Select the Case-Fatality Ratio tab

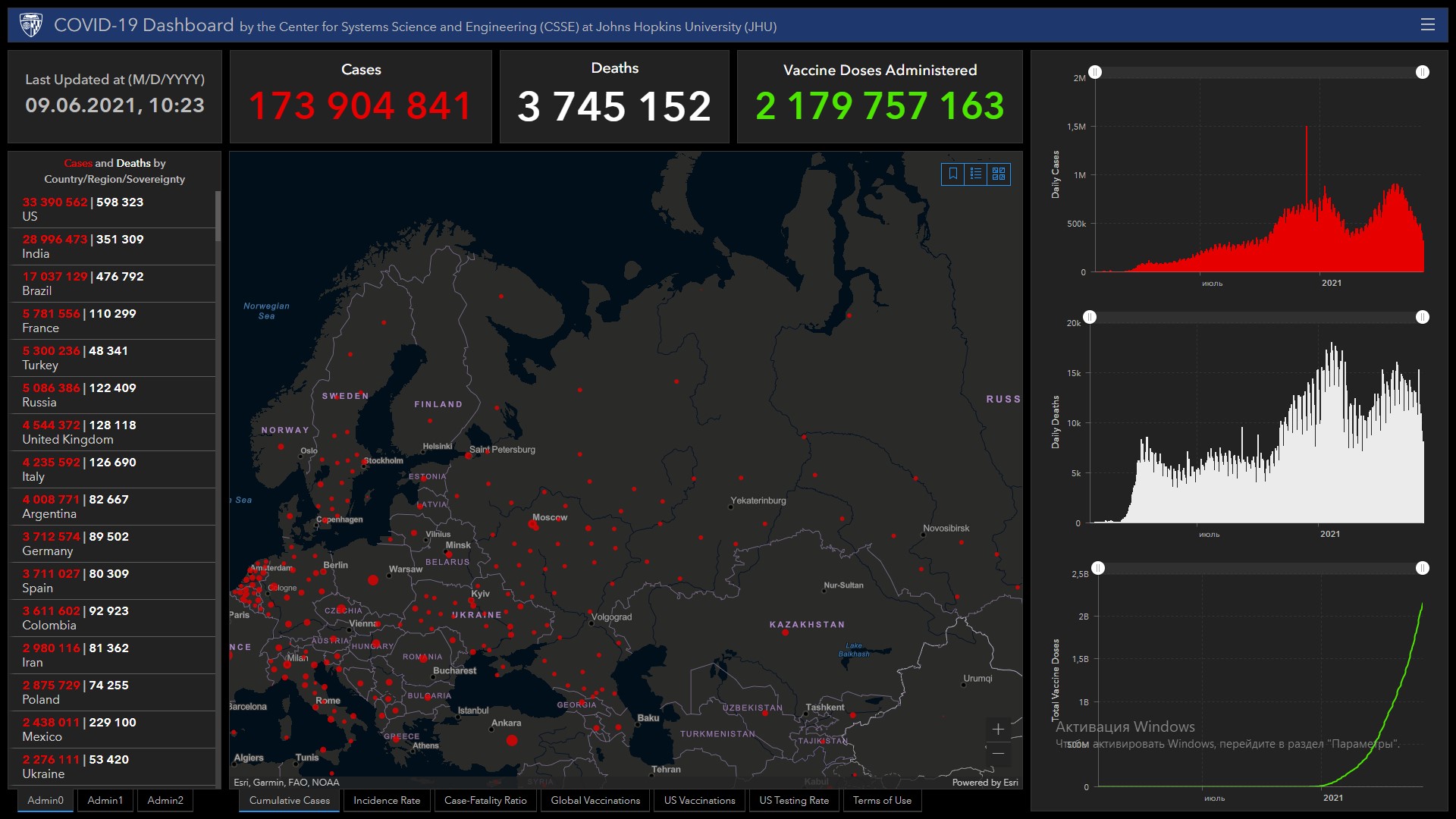click(x=485, y=800)
